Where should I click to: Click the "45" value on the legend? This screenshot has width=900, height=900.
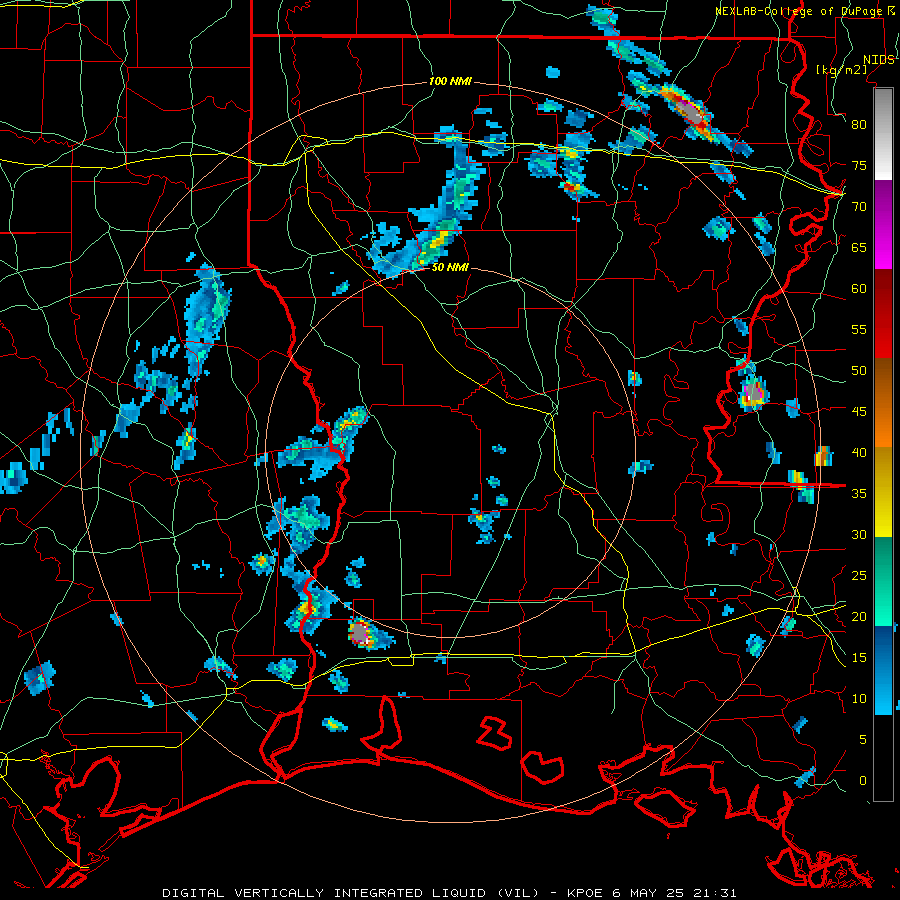pyautogui.click(x=859, y=412)
